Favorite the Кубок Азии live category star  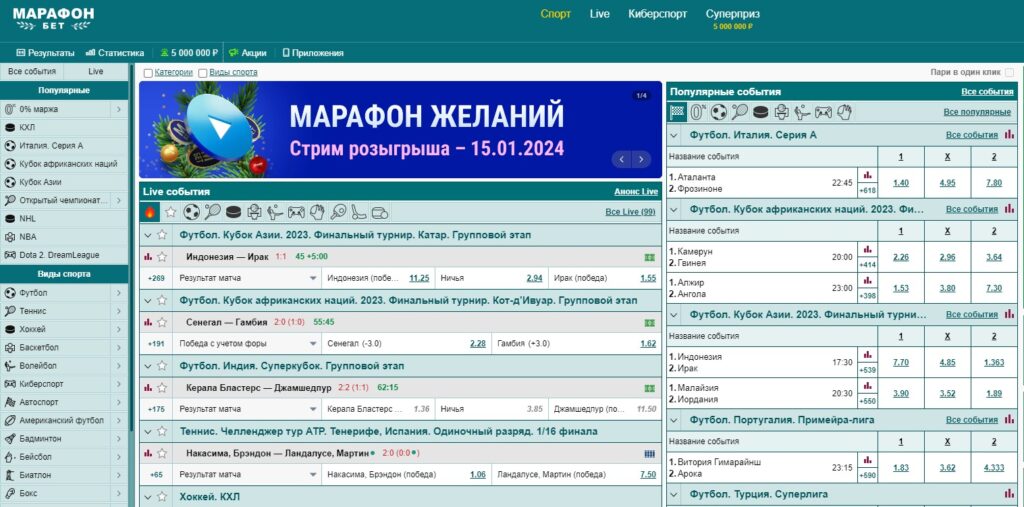click(x=162, y=235)
